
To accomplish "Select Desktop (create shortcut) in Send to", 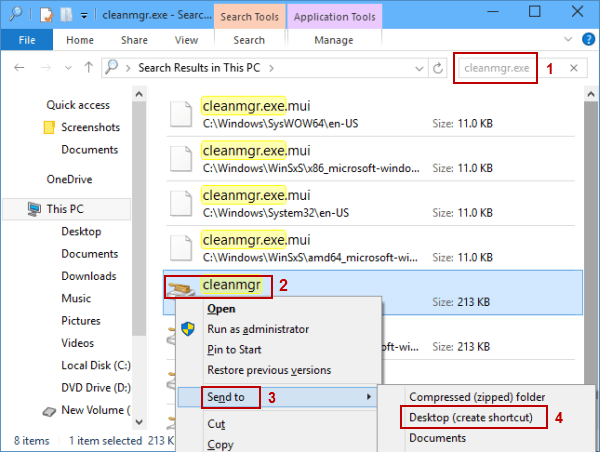I will coord(471,417).
